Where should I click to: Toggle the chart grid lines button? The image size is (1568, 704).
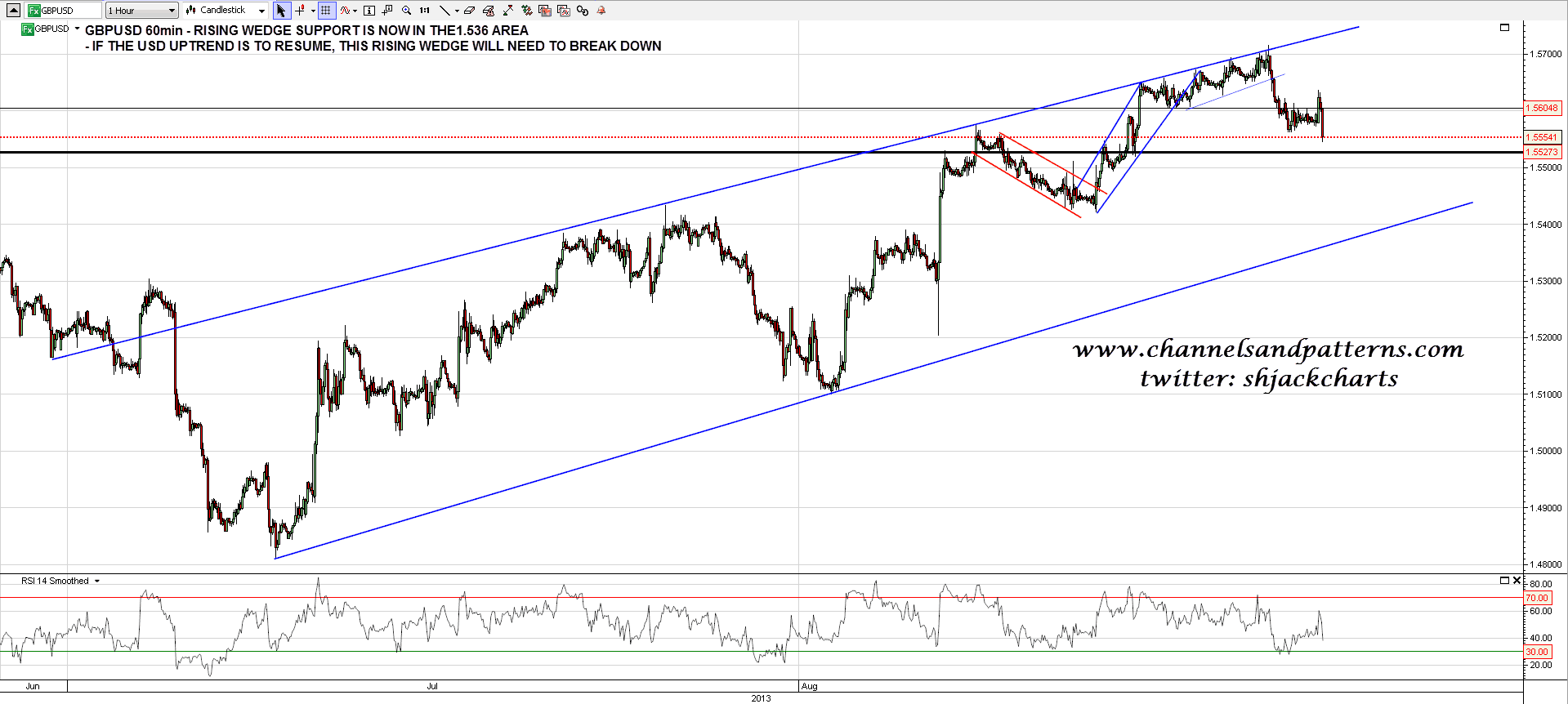pyautogui.click(x=326, y=11)
